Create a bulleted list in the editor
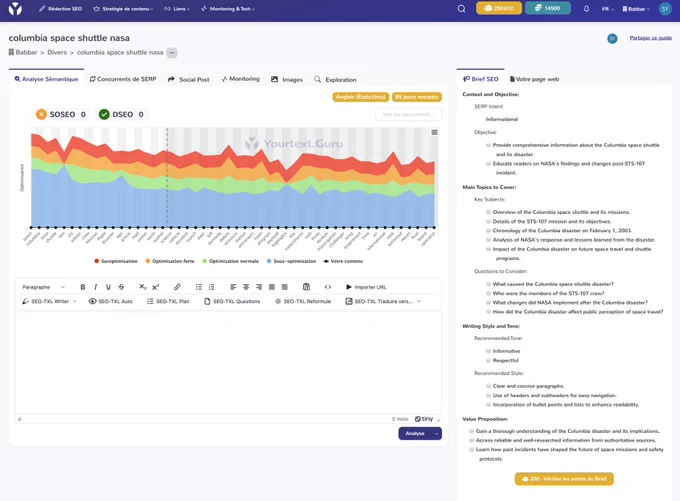Viewport: 680px width, 501px height. pyautogui.click(x=199, y=287)
